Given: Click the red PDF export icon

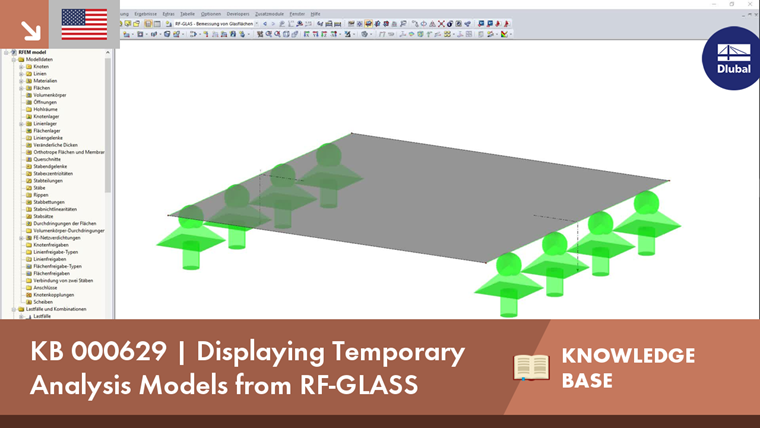Looking at the screenshot, I should click(x=498, y=24).
